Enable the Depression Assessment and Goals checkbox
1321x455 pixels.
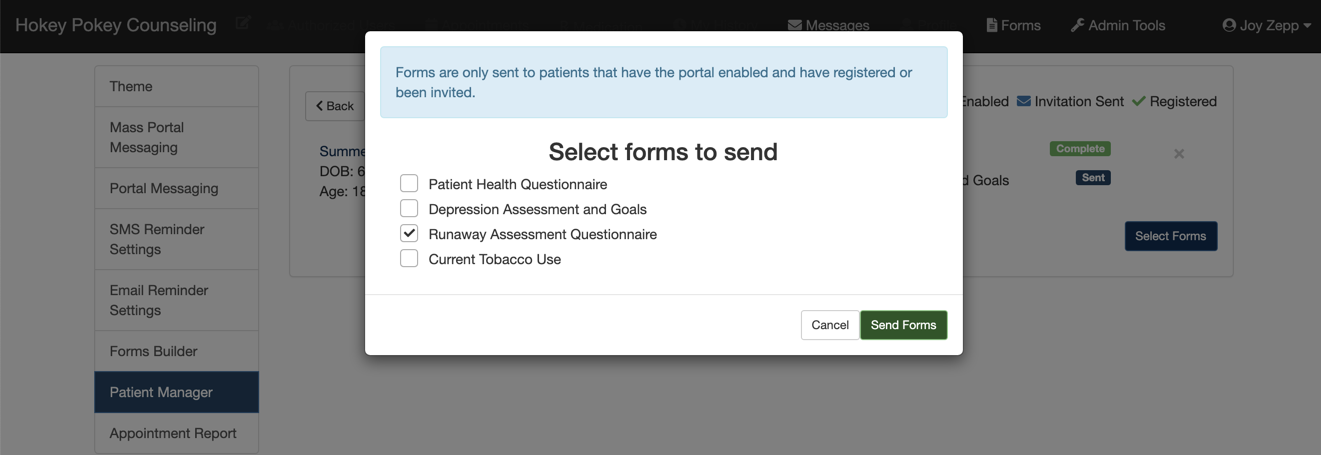(x=409, y=209)
